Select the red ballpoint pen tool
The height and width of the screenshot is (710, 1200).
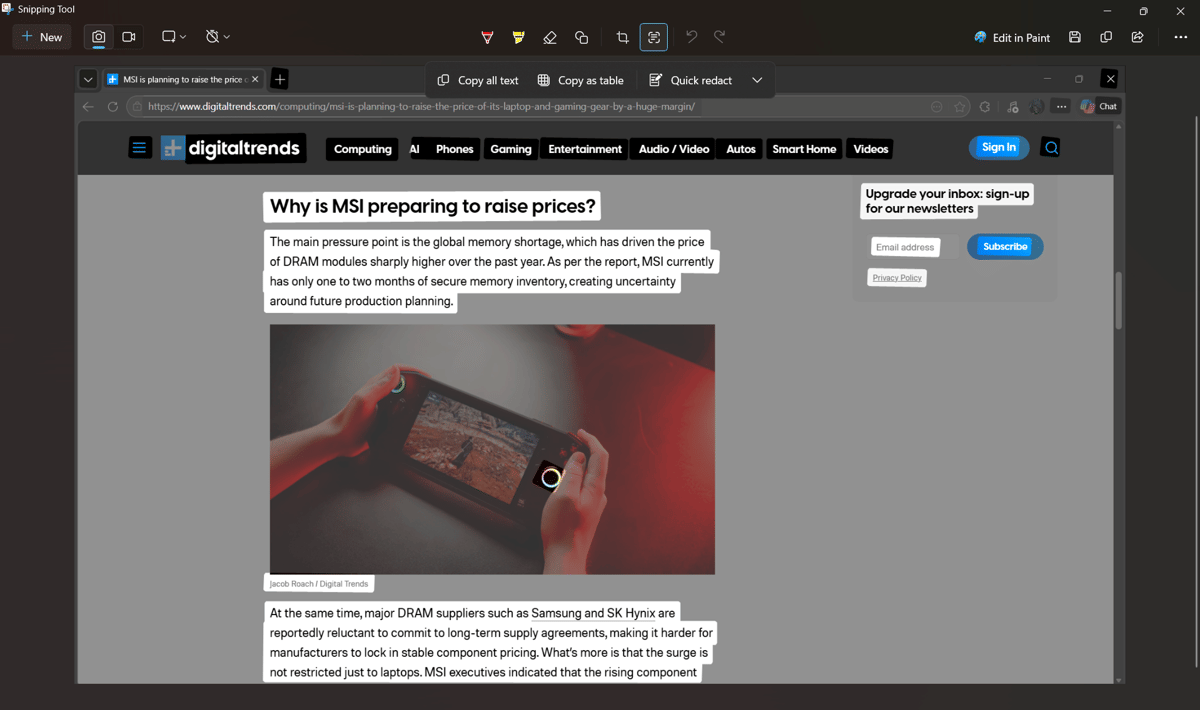[487, 37]
